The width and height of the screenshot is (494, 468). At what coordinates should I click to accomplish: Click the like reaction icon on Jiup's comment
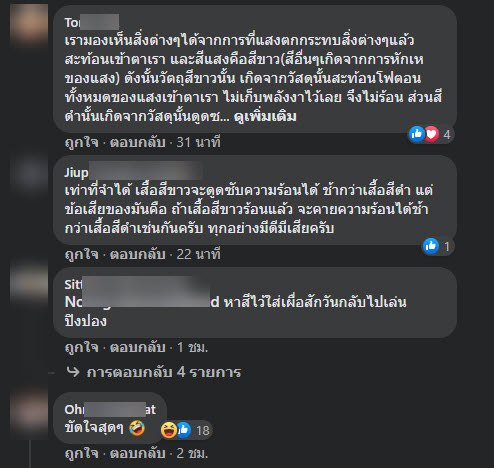click(431, 246)
